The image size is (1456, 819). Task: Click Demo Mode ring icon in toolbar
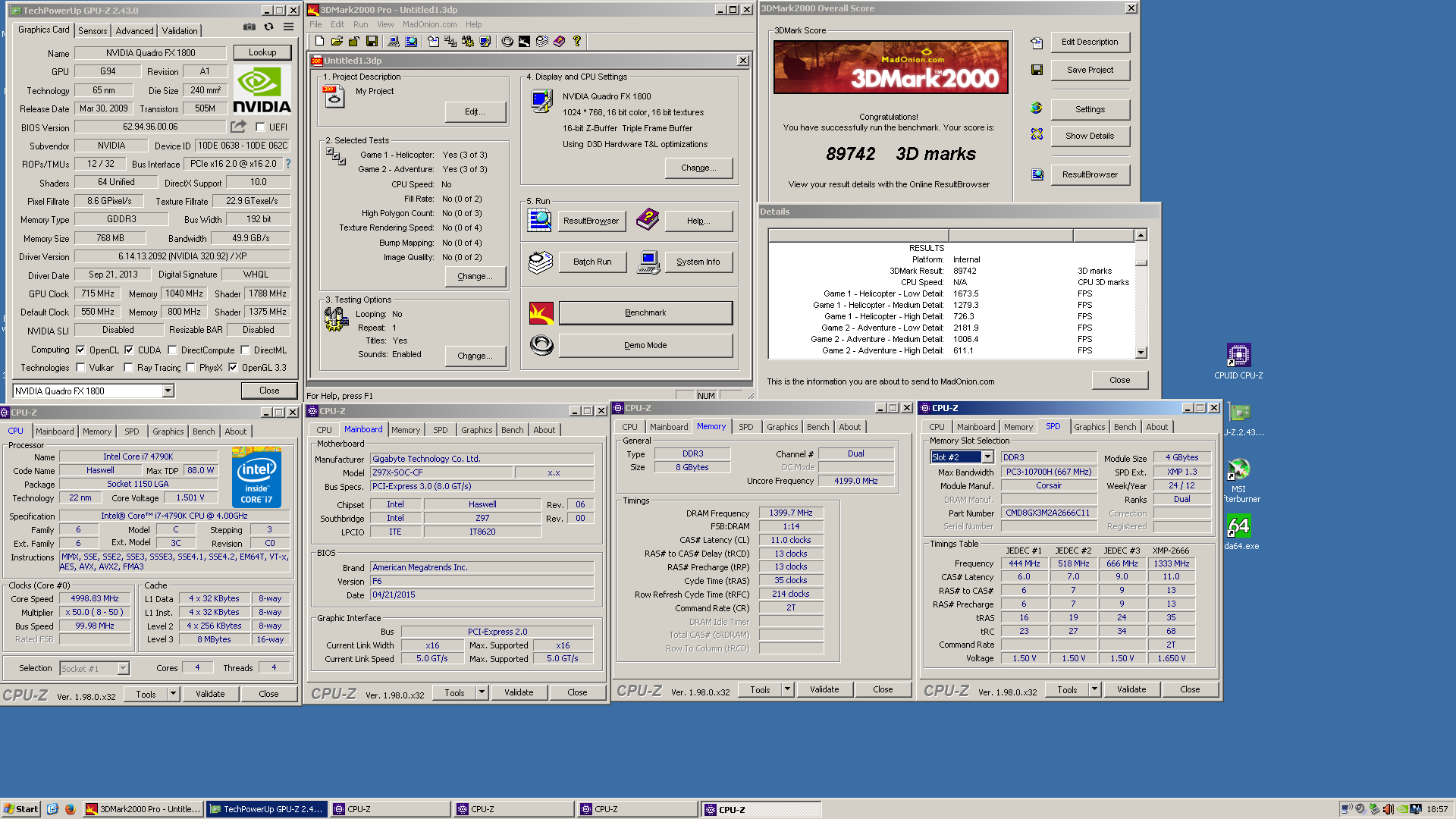(507, 41)
